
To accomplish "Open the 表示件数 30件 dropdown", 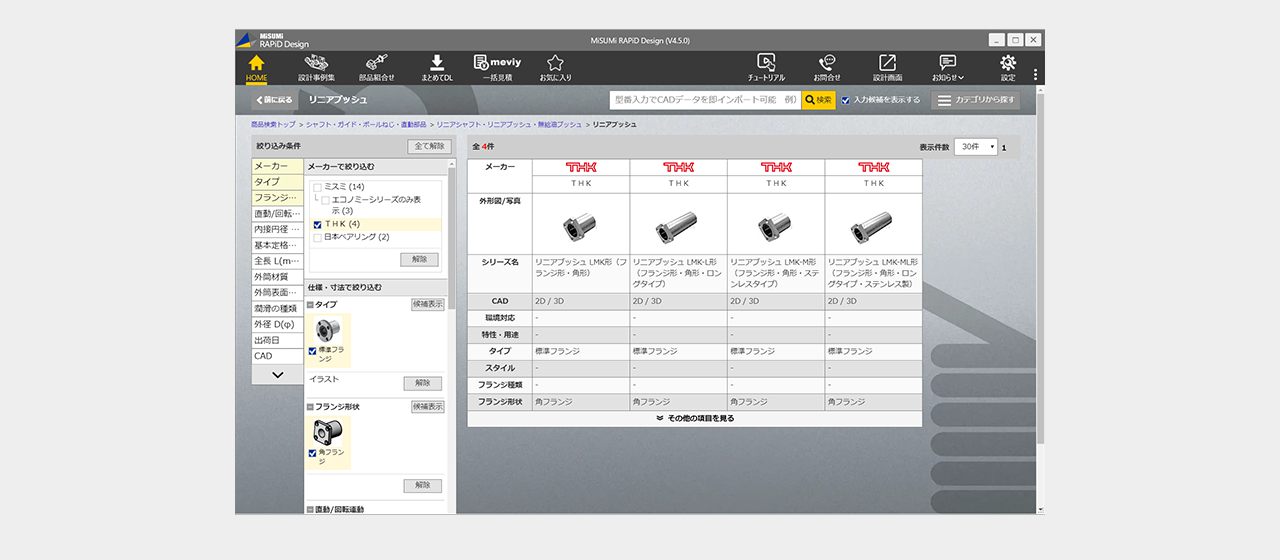I will pyautogui.click(x=976, y=147).
